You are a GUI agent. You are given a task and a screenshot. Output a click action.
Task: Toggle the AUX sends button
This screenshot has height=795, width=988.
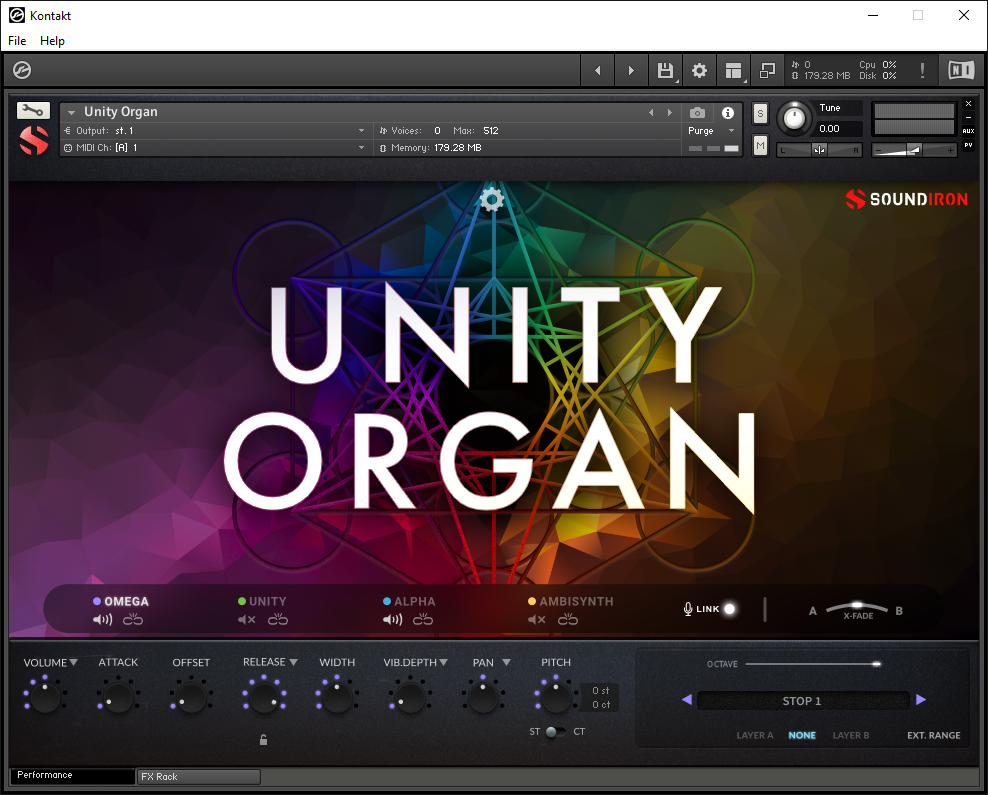[968, 131]
